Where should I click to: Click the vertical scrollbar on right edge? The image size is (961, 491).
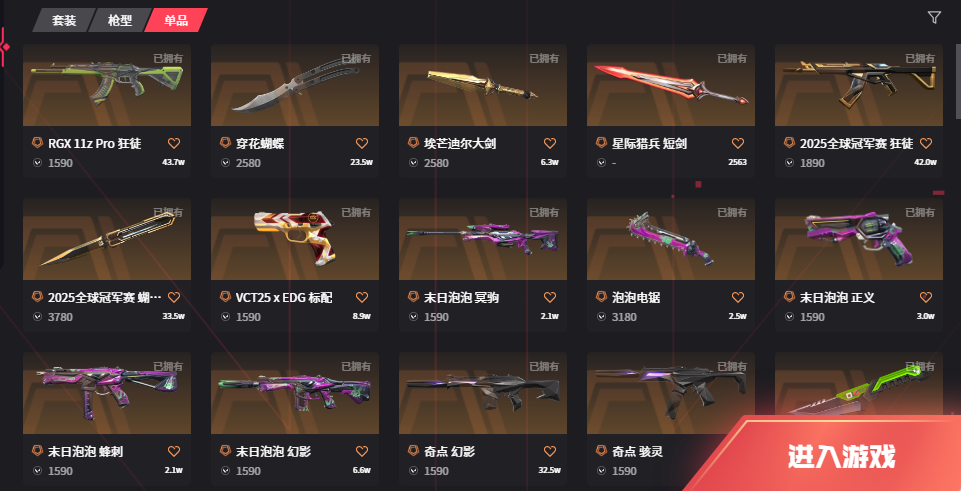958,82
